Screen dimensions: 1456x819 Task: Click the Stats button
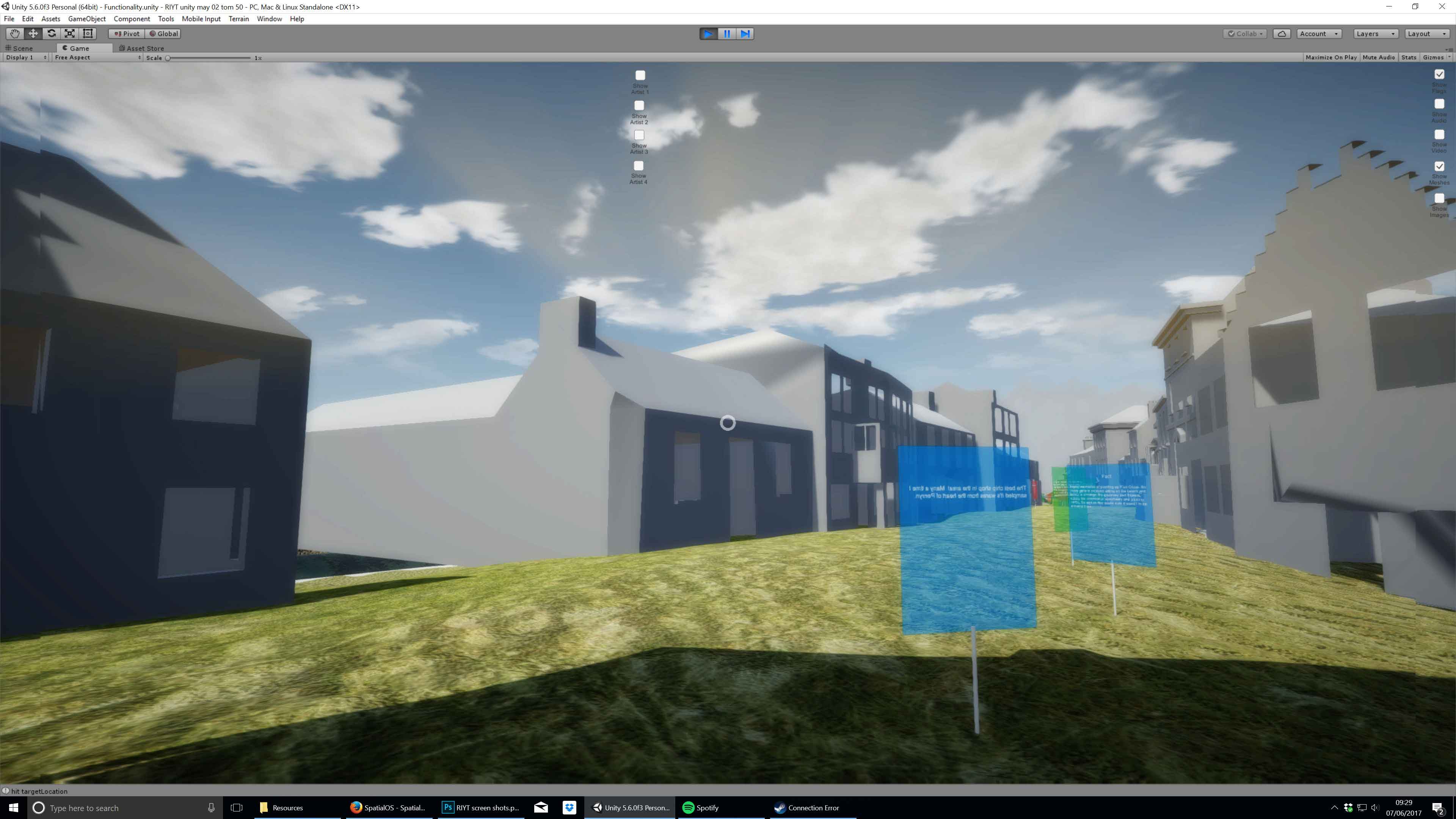pos(1409,58)
